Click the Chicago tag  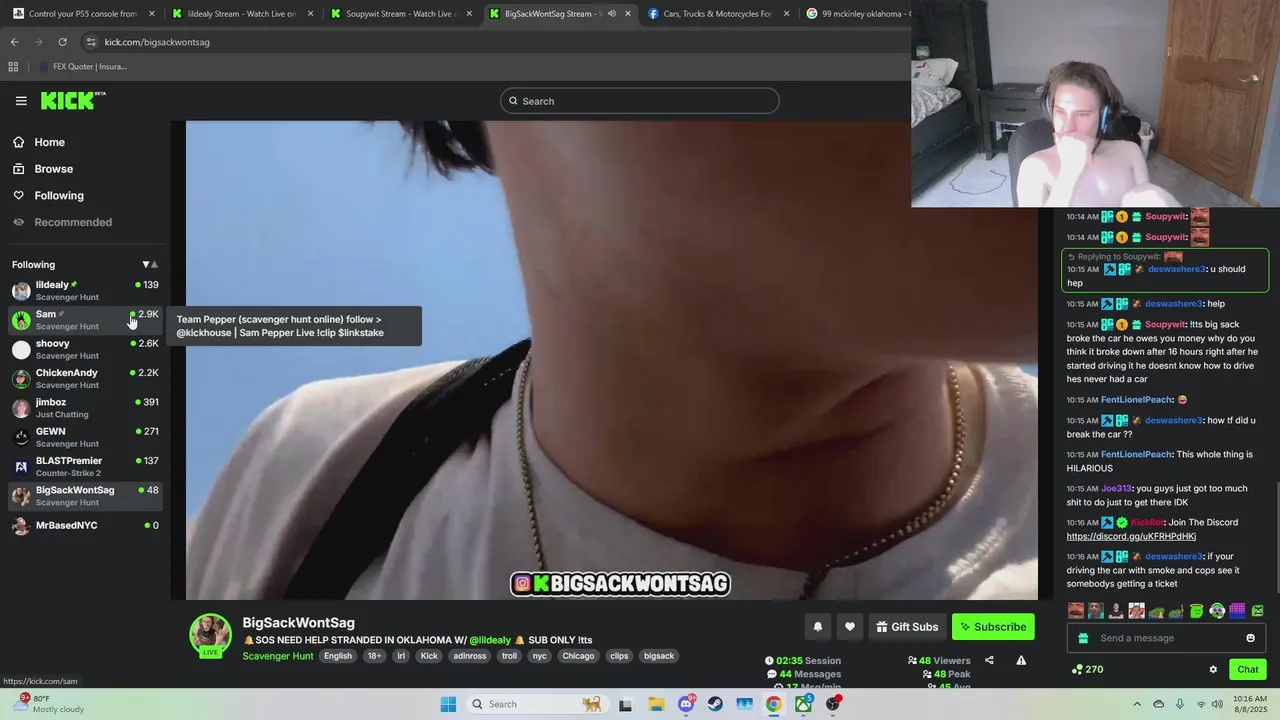(x=578, y=656)
